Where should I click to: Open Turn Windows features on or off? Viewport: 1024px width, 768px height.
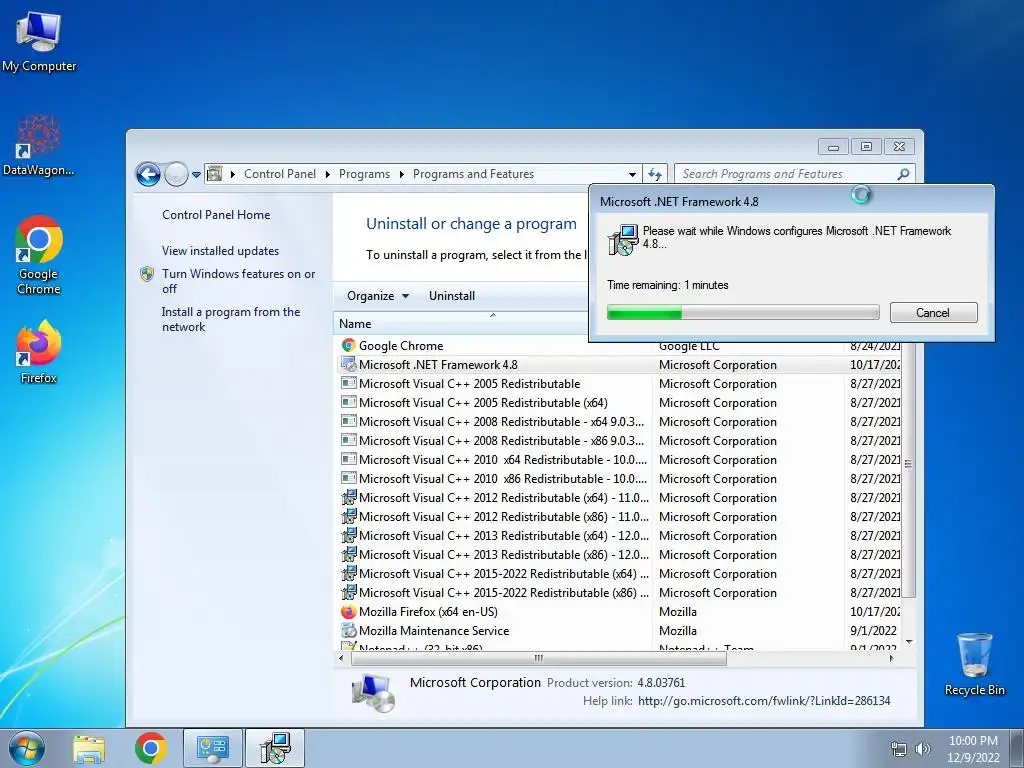(x=238, y=281)
